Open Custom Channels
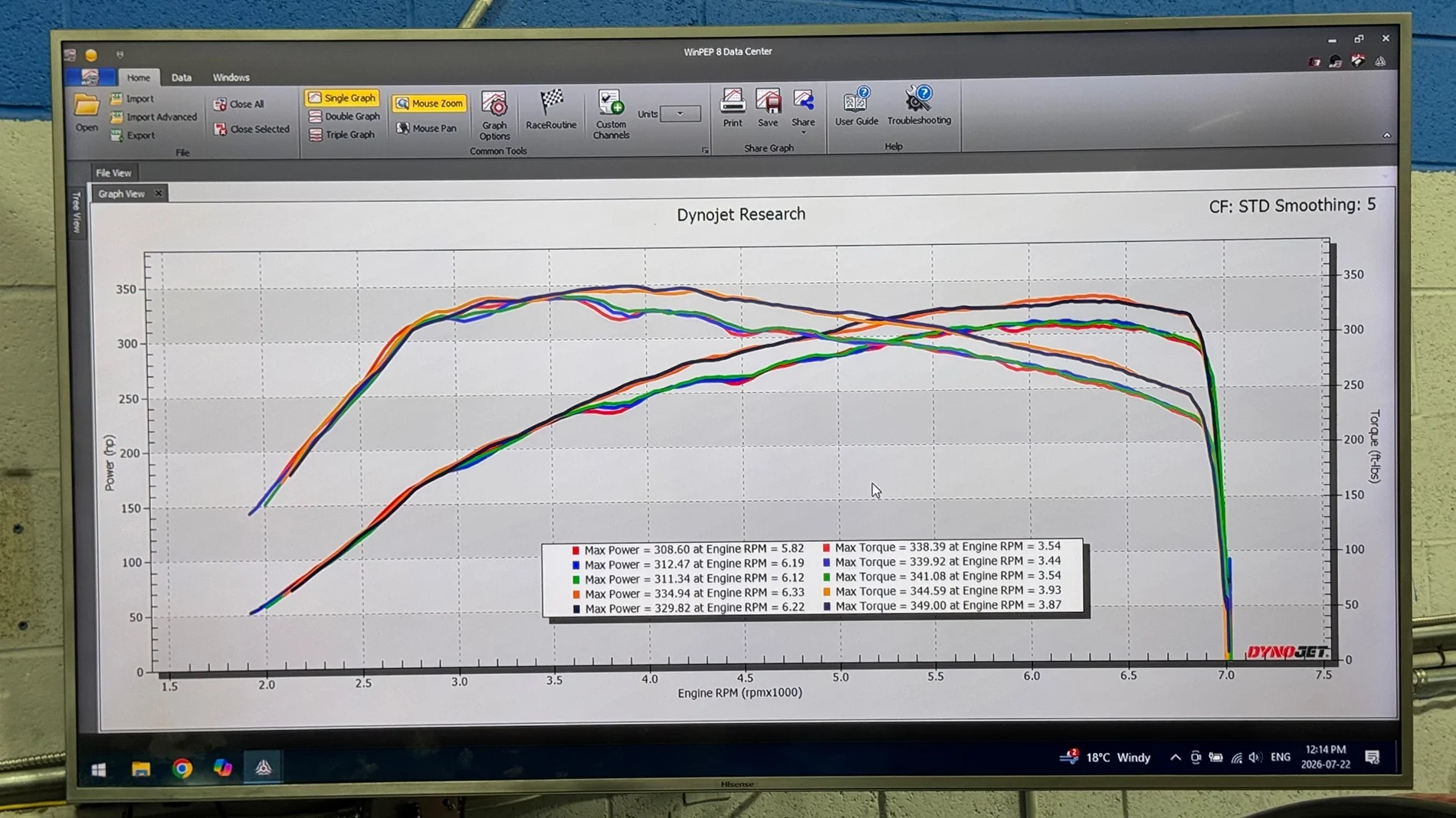This screenshot has width=1456, height=818. pyautogui.click(x=611, y=114)
